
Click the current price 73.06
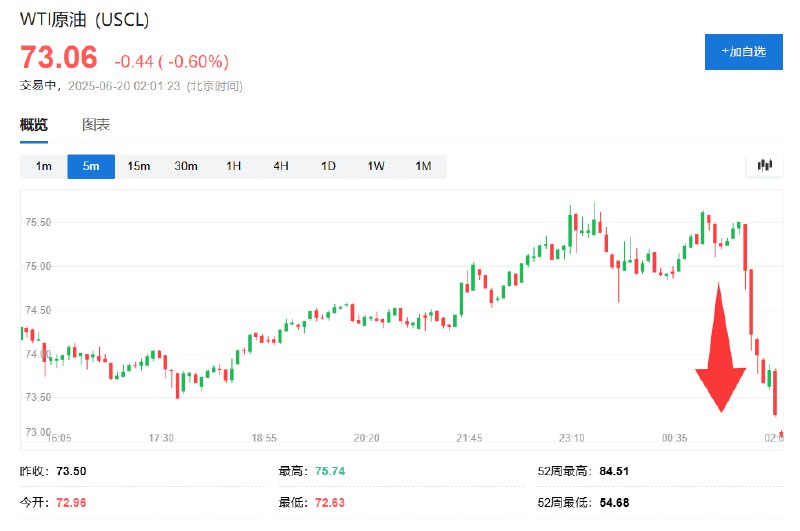pos(59,57)
